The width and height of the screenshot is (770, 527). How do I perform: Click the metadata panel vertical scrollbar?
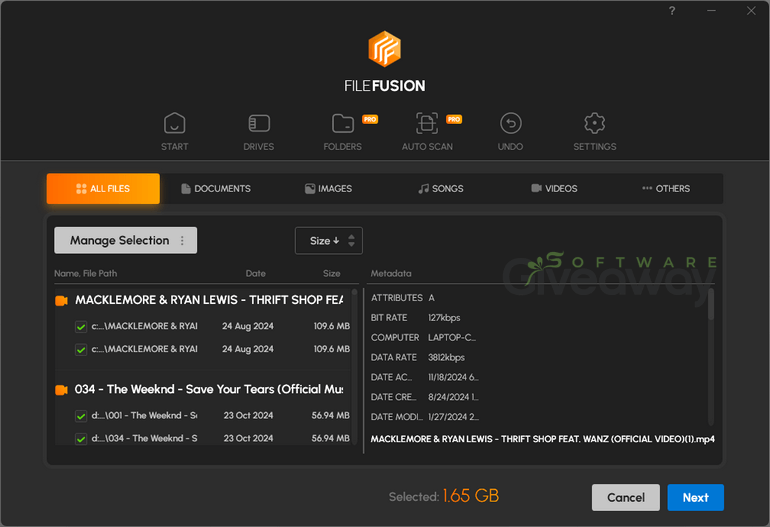pyautogui.click(x=711, y=305)
